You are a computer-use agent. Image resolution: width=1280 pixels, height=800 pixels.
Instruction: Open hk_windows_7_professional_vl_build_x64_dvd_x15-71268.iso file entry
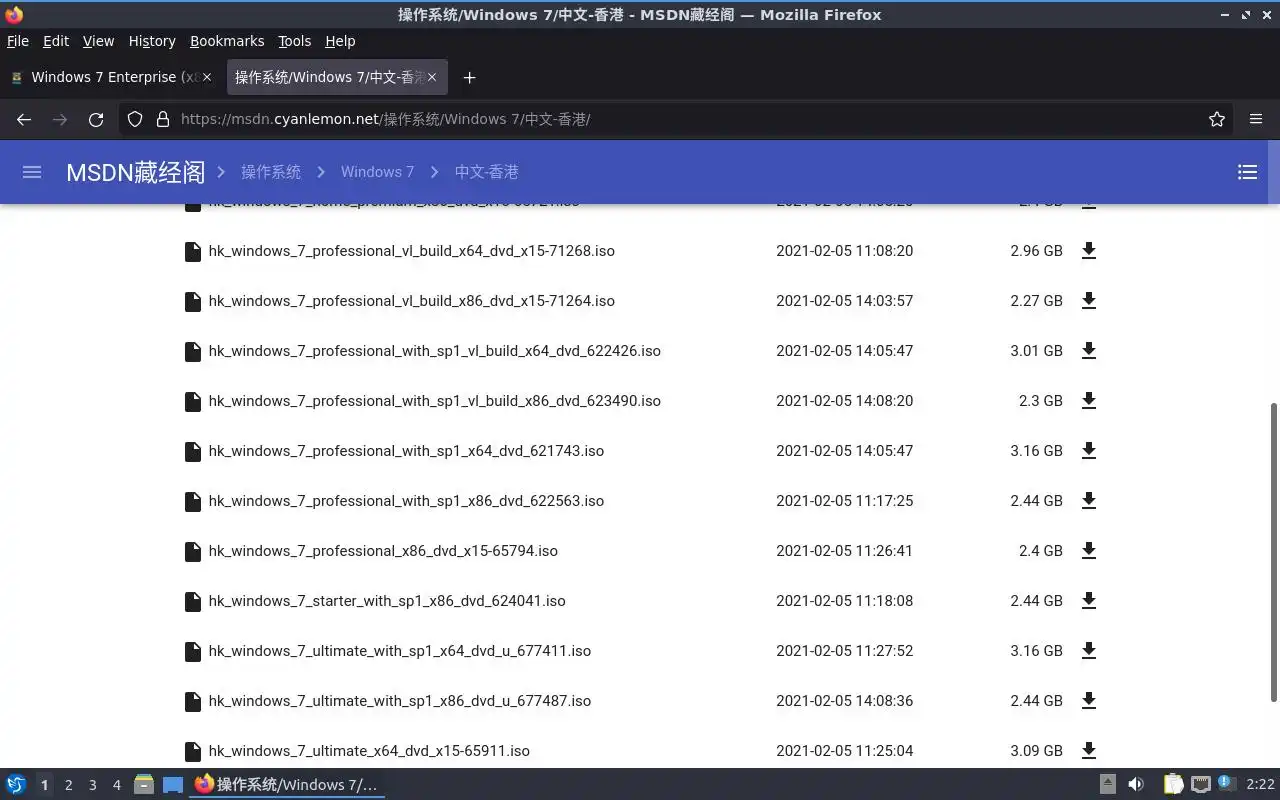click(x=411, y=251)
